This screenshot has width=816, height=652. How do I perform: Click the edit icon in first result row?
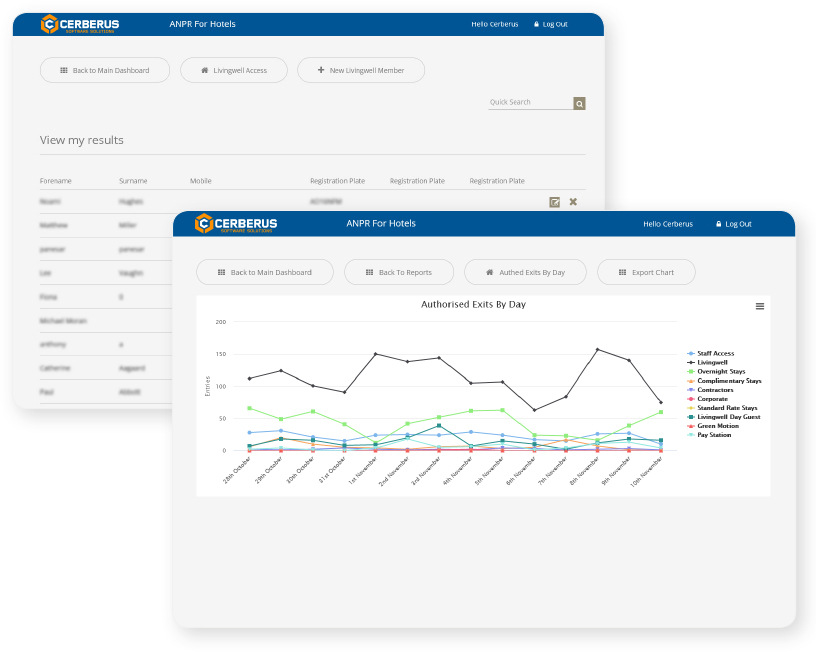point(554,202)
